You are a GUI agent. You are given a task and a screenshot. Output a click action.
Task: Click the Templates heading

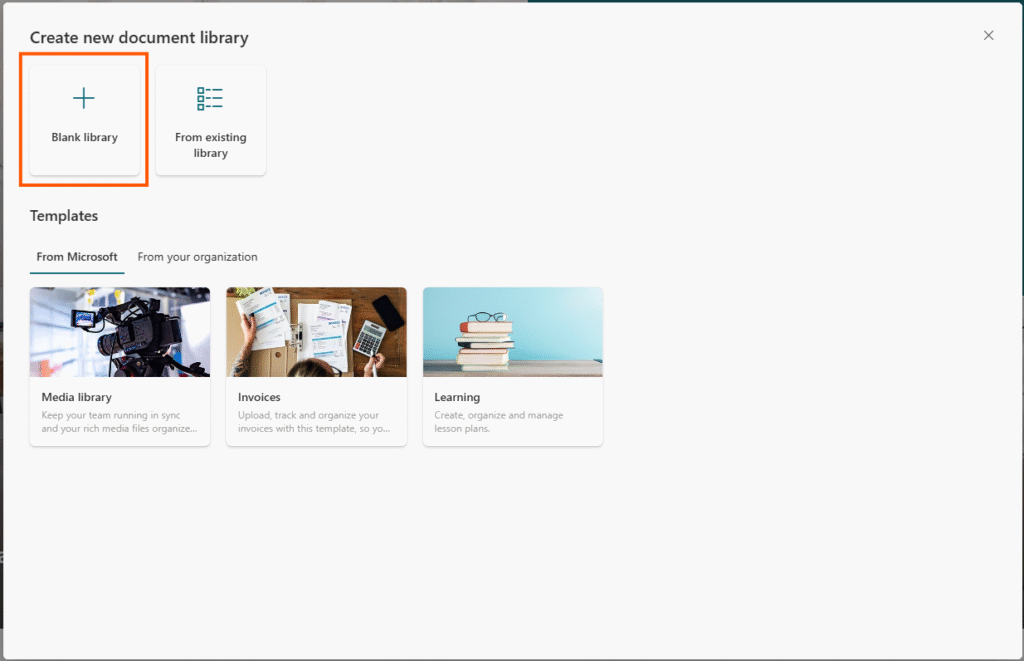tap(64, 216)
